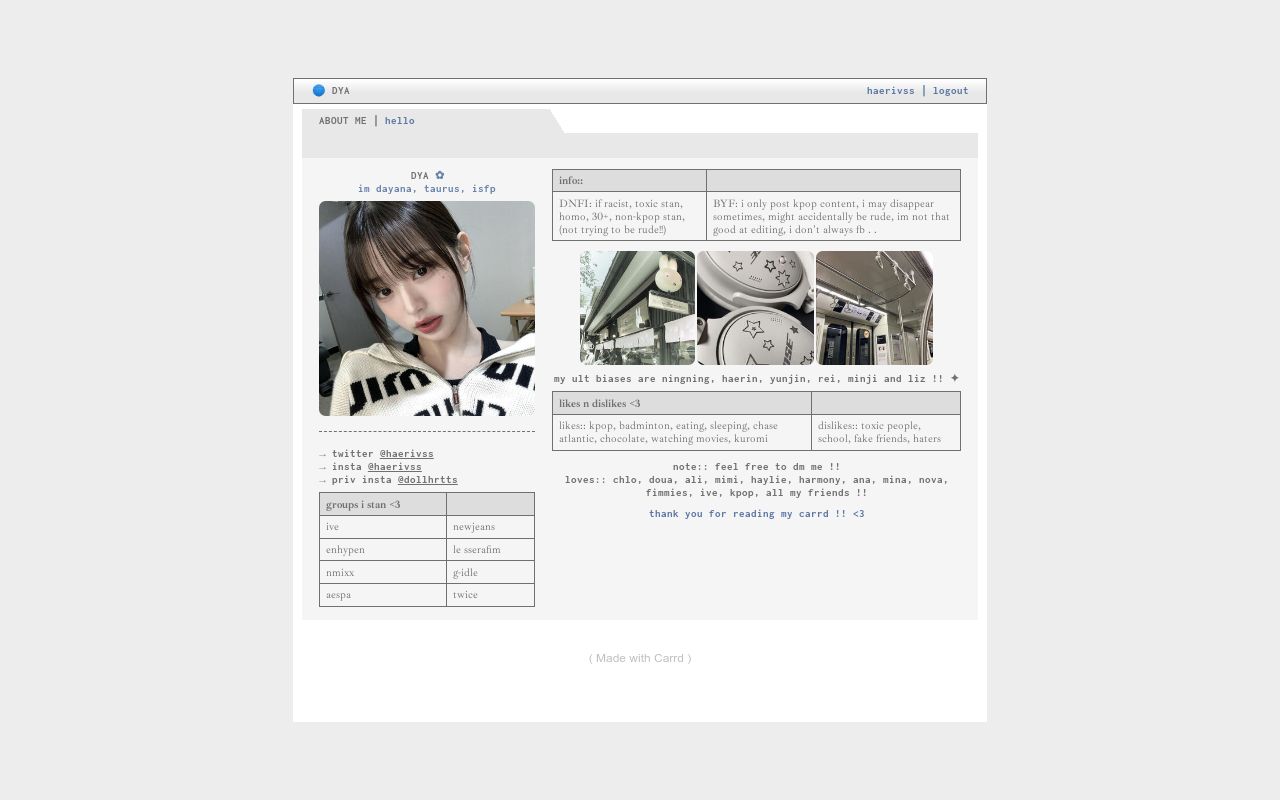Select the flower icon next to DYA heading
Viewport: 1280px width, 800px height.
tap(440, 175)
